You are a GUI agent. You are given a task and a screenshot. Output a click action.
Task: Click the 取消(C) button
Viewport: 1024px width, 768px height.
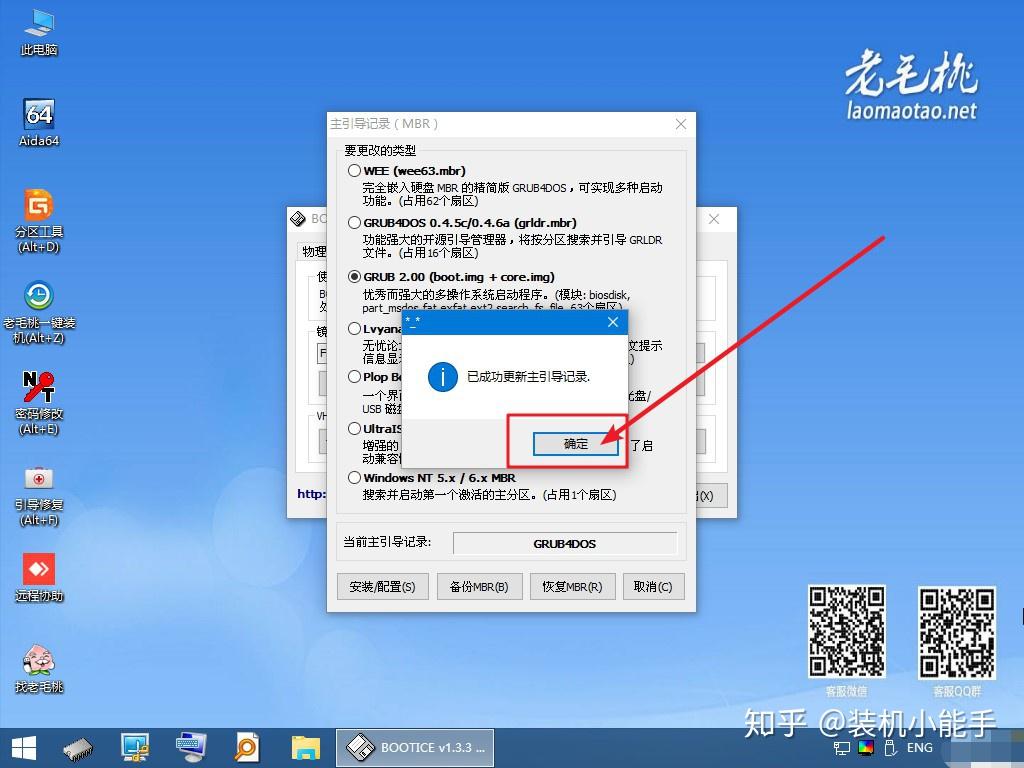[x=653, y=586]
